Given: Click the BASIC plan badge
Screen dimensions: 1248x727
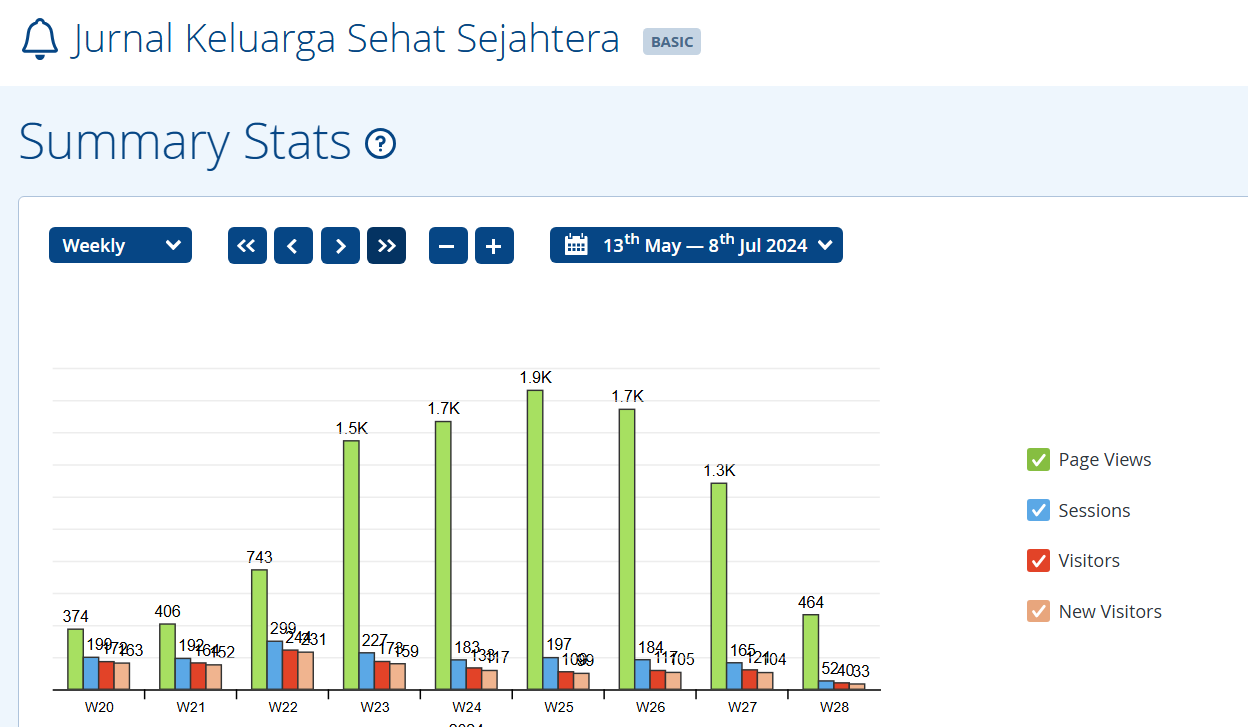Looking at the screenshot, I should click(671, 42).
